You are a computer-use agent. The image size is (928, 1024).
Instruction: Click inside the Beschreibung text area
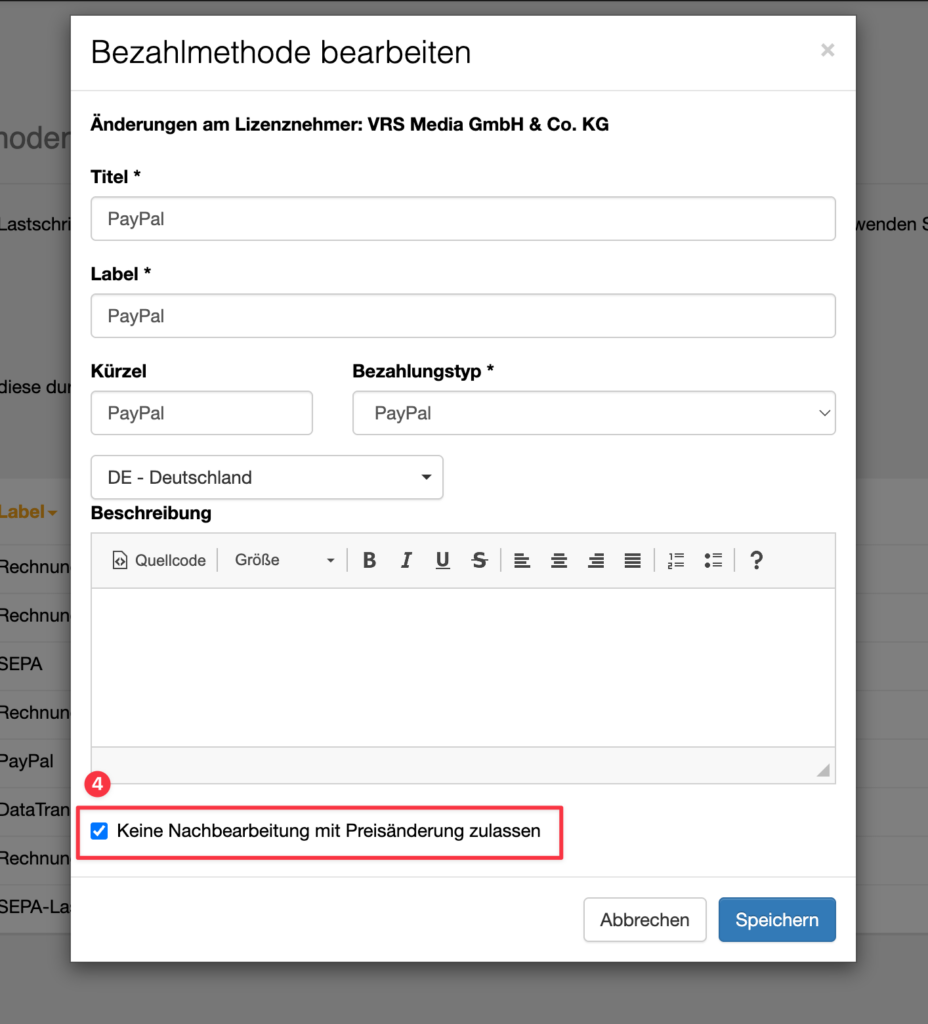[463, 667]
